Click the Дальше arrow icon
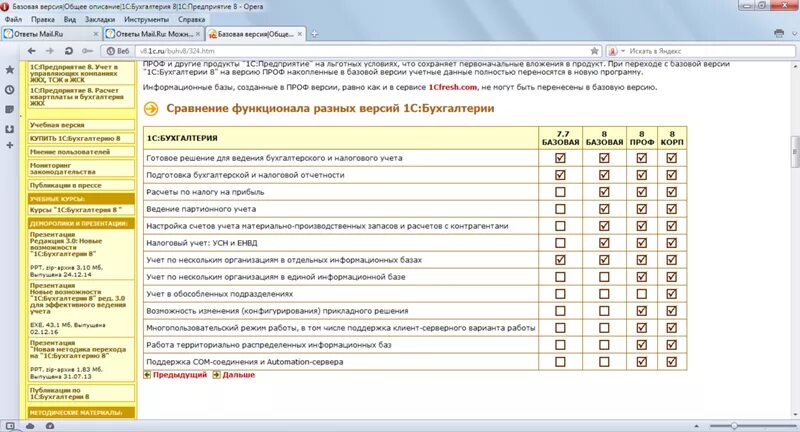800x432 pixels. point(216,375)
